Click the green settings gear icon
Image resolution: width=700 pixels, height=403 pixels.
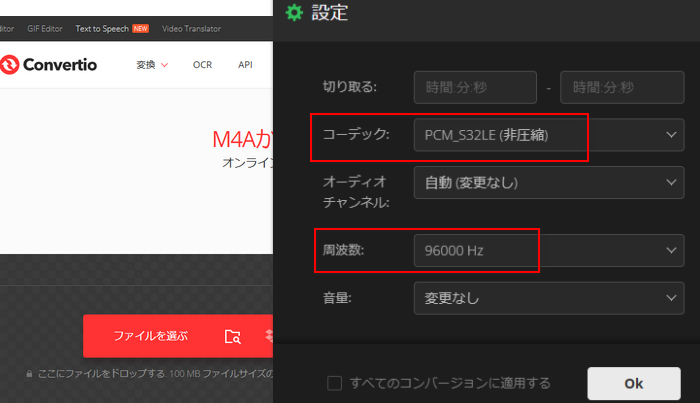tap(294, 12)
